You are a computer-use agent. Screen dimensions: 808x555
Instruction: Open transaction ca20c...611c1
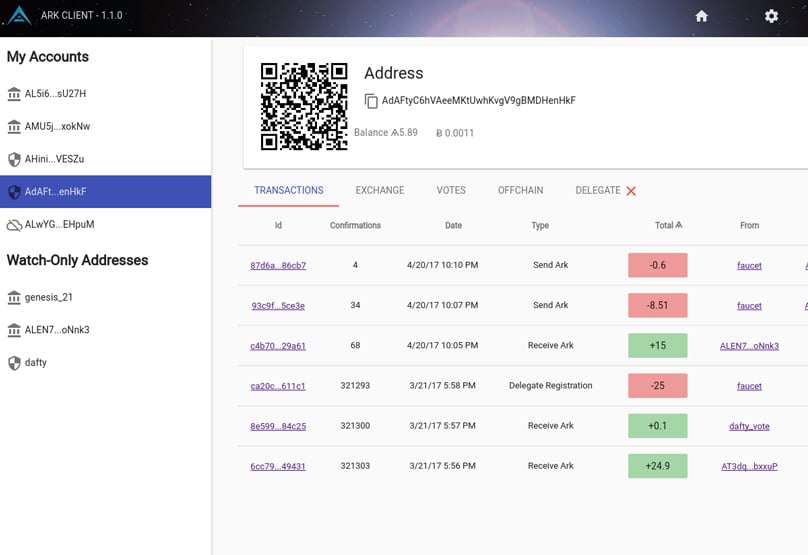[x=278, y=386]
